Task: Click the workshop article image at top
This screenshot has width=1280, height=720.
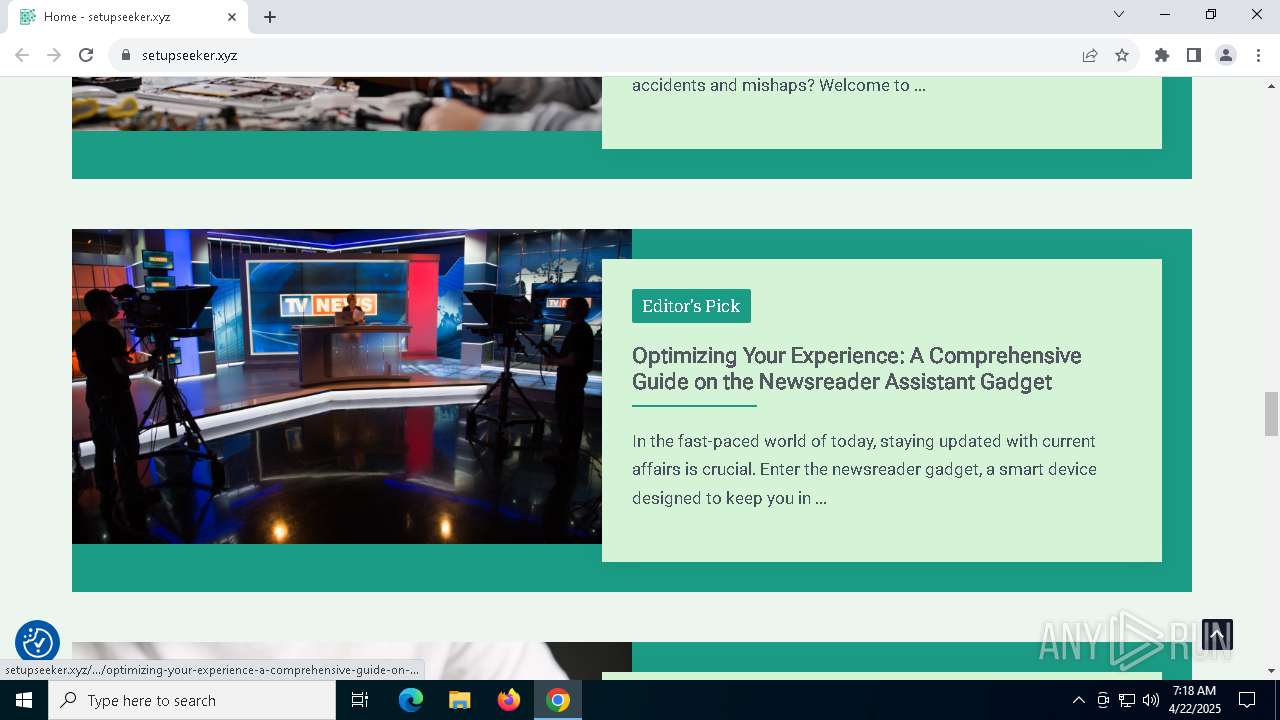Action: [x=337, y=103]
